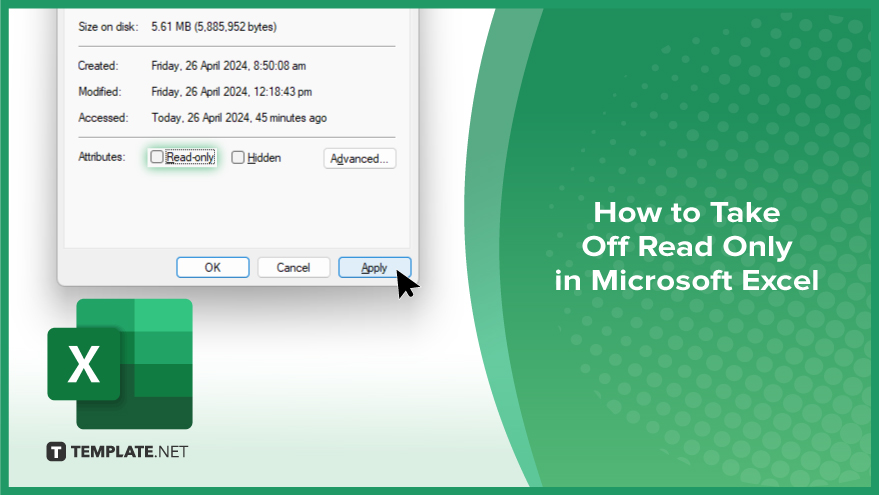
Task: Select the Microsoft Excel logo icon
Action: tap(120, 364)
